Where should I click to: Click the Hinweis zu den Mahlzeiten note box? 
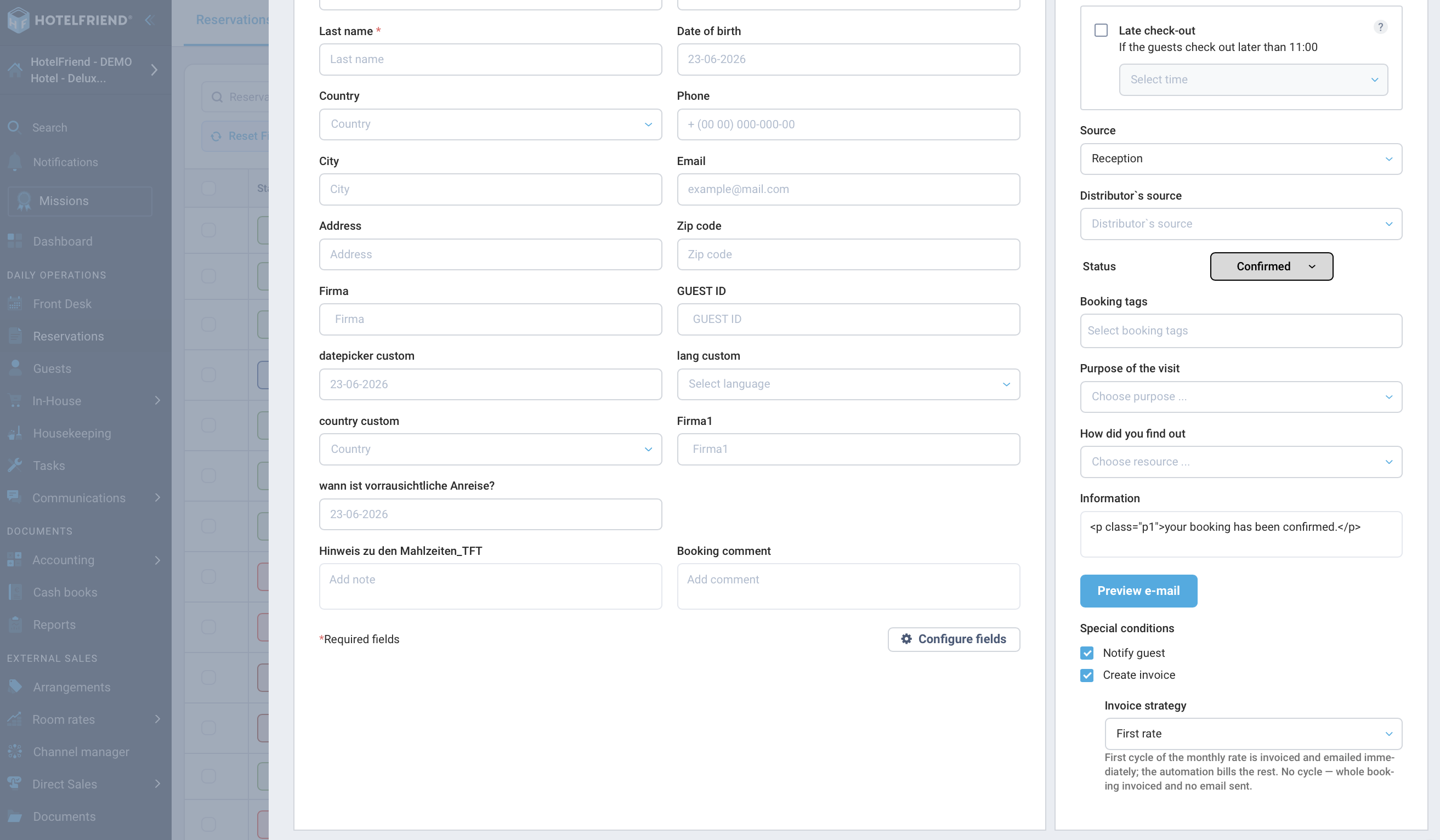point(490,586)
